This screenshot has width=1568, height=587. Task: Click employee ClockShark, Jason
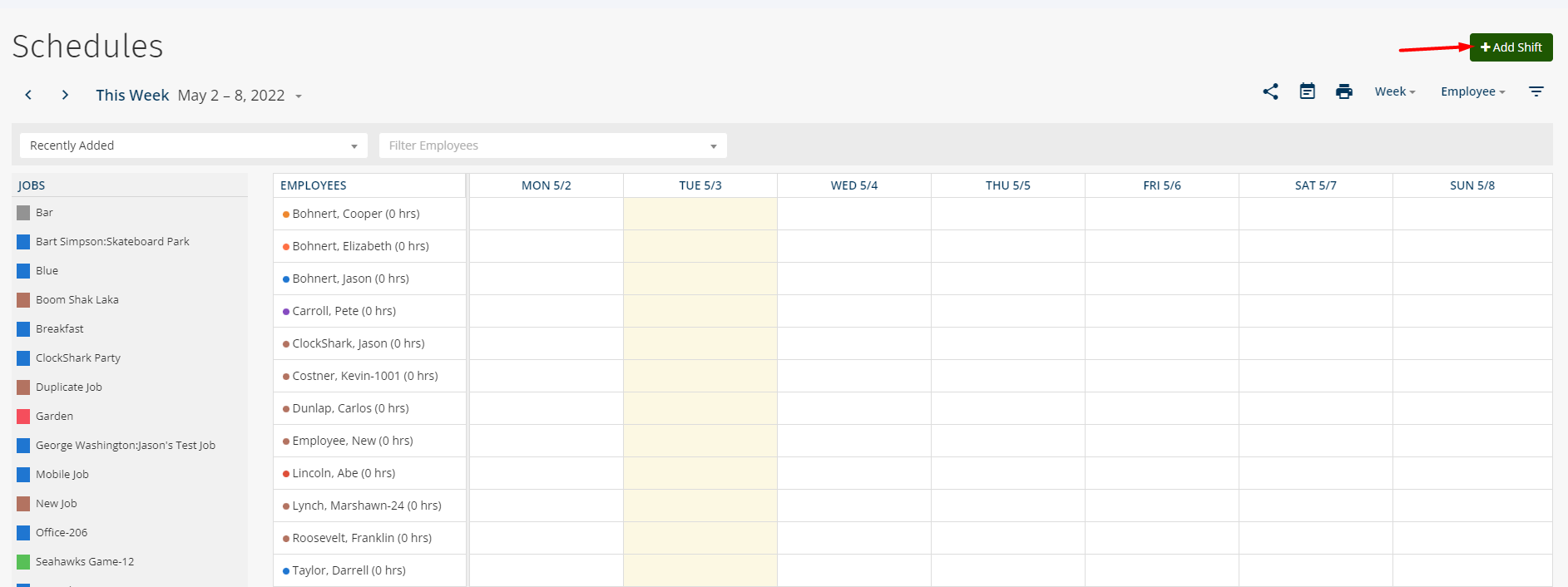point(359,343)
